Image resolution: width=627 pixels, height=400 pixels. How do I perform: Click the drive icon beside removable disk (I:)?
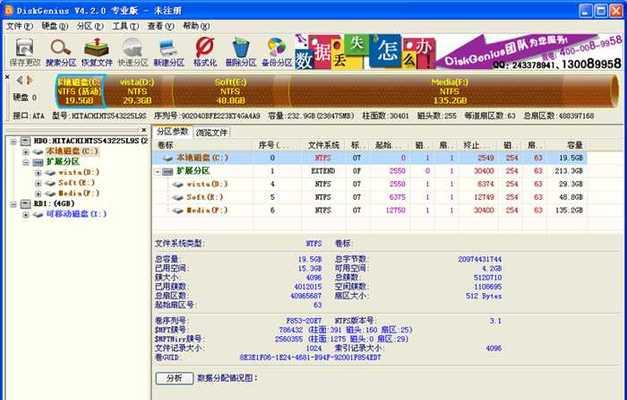pos(38,214)
